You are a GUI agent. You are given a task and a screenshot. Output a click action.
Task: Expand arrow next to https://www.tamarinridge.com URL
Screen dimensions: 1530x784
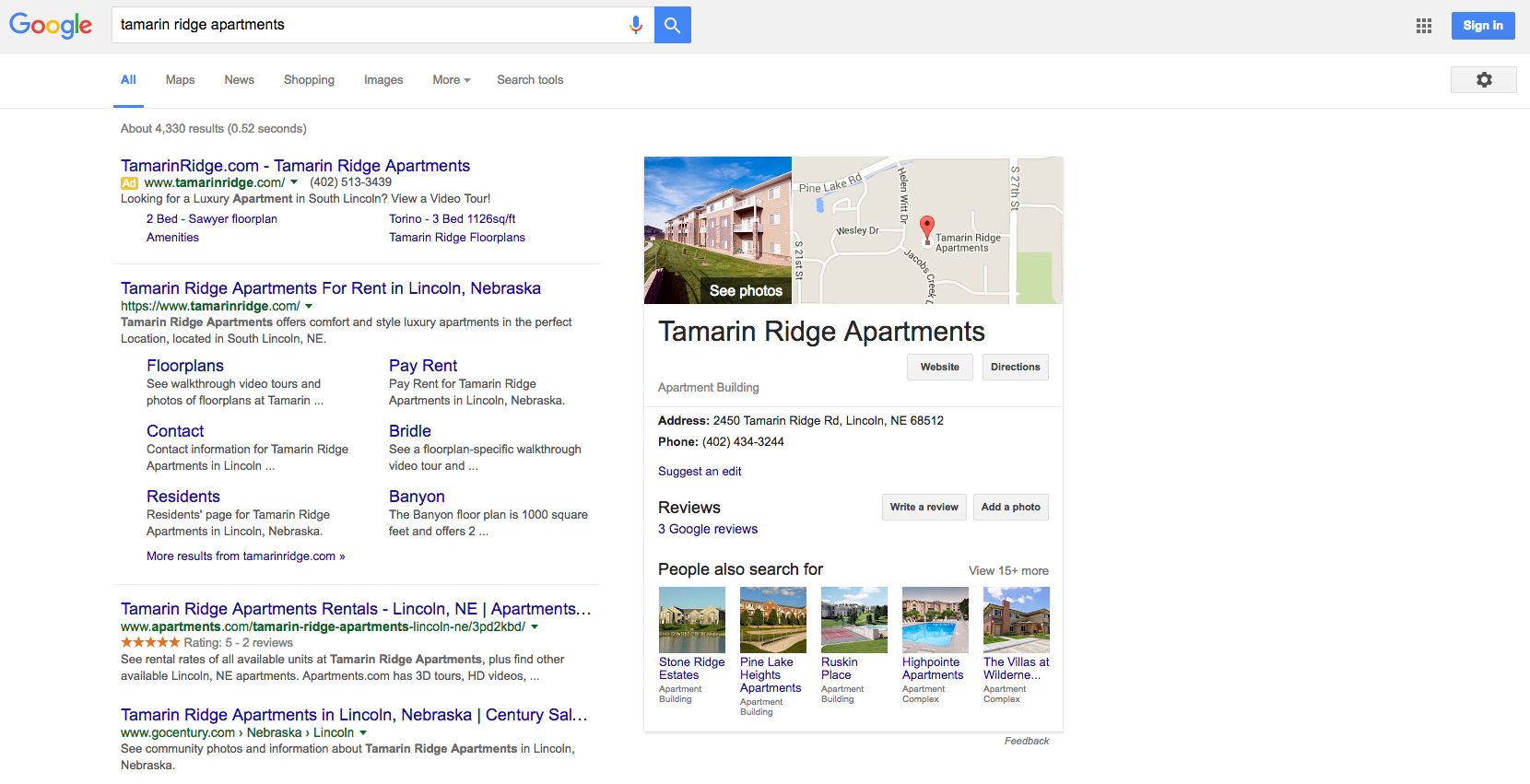click(x=309, y=306)
